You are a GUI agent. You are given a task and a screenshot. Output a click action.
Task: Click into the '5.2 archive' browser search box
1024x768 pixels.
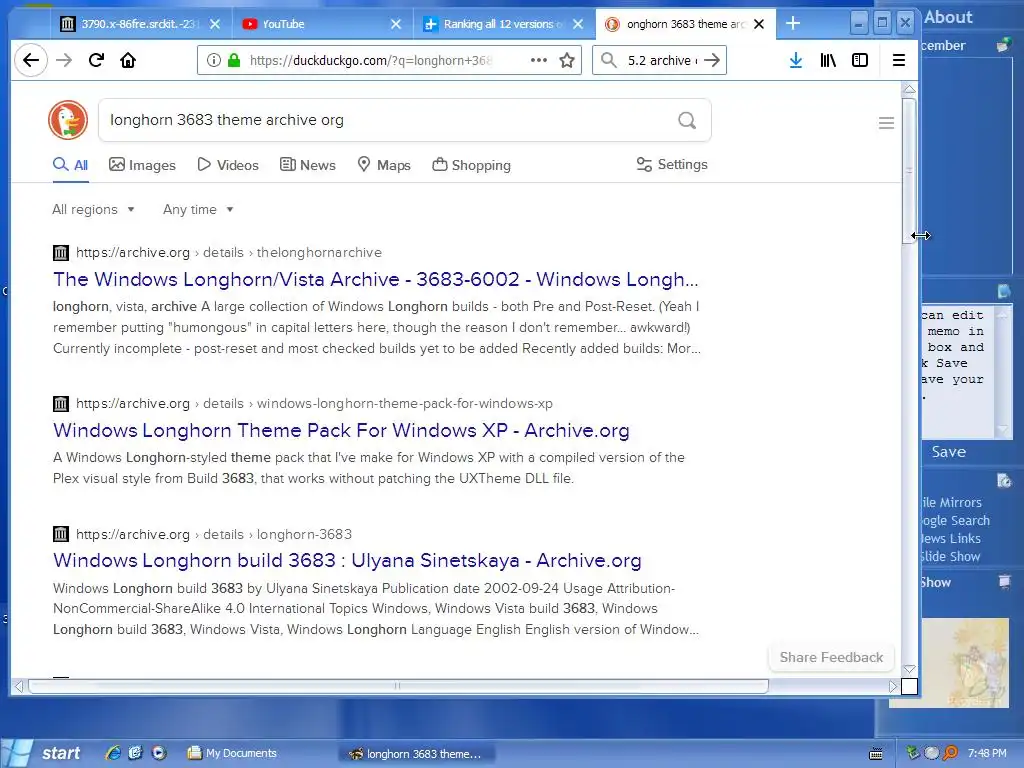662,61
